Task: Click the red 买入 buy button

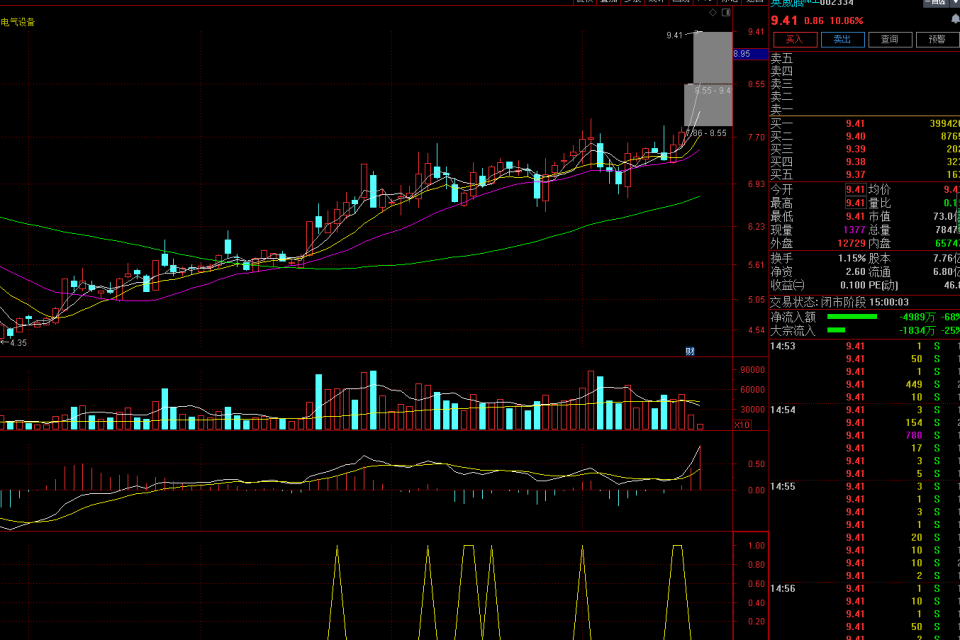Action: point(795,40)
